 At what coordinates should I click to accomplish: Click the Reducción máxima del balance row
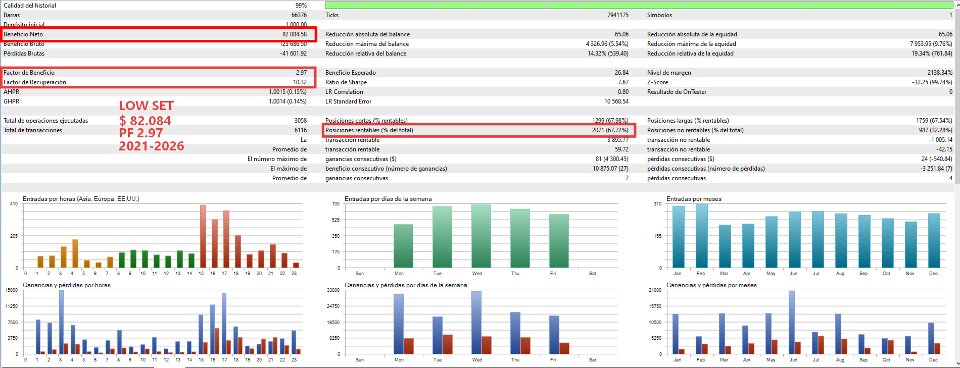click(x=479, y=44)
